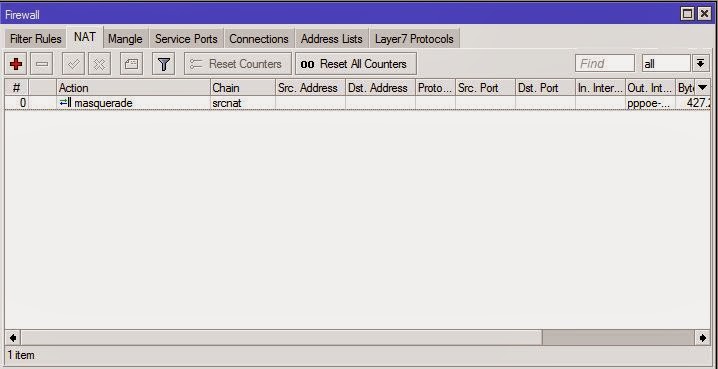The height and width of the screenshot is (369, 718).
Task: Click the 'pppoe-...' out interface cell
Action: click(651, 103)
